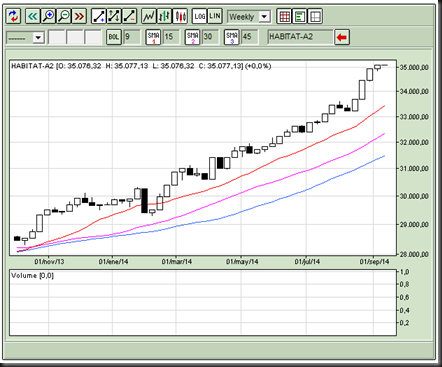The height and width of the screenshot is (367, 442).
Task: Click the 01/may/14 date axis label
Action: (x=242, y=262)
